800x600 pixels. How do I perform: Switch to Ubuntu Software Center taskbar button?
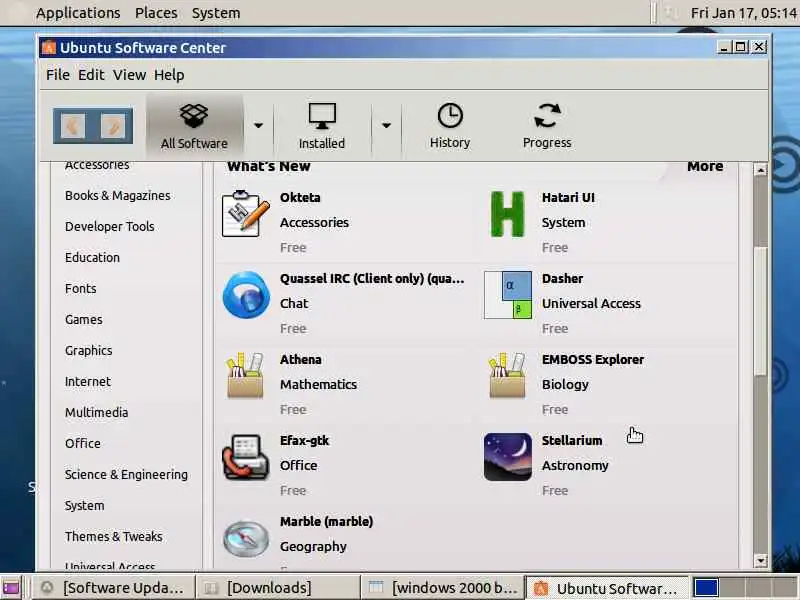pyautogui.click(x=607, y=588)
